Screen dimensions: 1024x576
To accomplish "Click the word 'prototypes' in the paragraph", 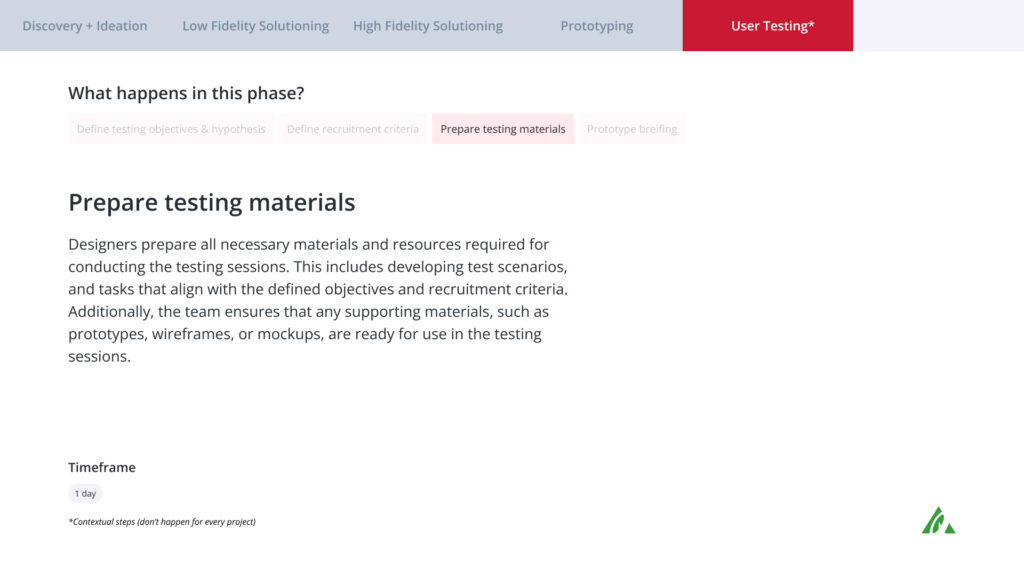I will click(108, 334).
